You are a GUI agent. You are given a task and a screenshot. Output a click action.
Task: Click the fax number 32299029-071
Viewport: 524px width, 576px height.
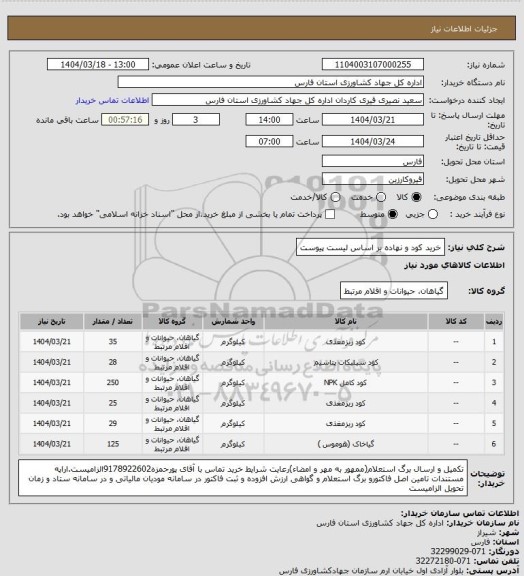click(458, 551)
